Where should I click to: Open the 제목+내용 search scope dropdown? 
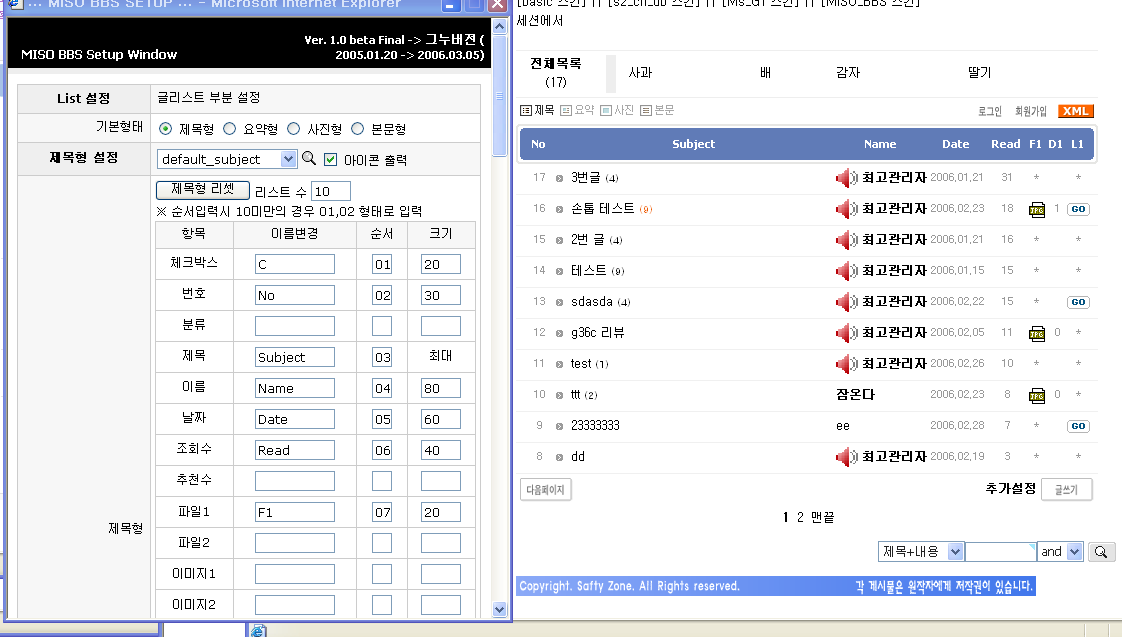pos(955,551)
